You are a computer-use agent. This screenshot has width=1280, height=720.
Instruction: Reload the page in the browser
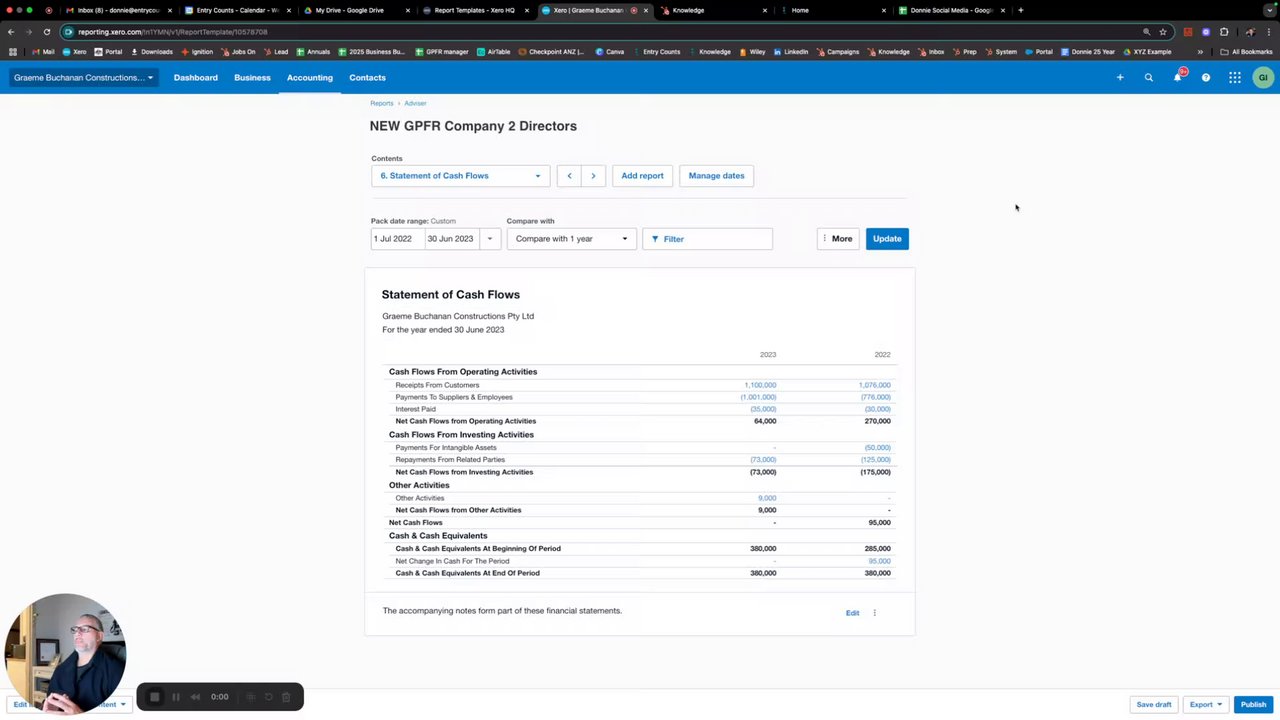(46, 32)
